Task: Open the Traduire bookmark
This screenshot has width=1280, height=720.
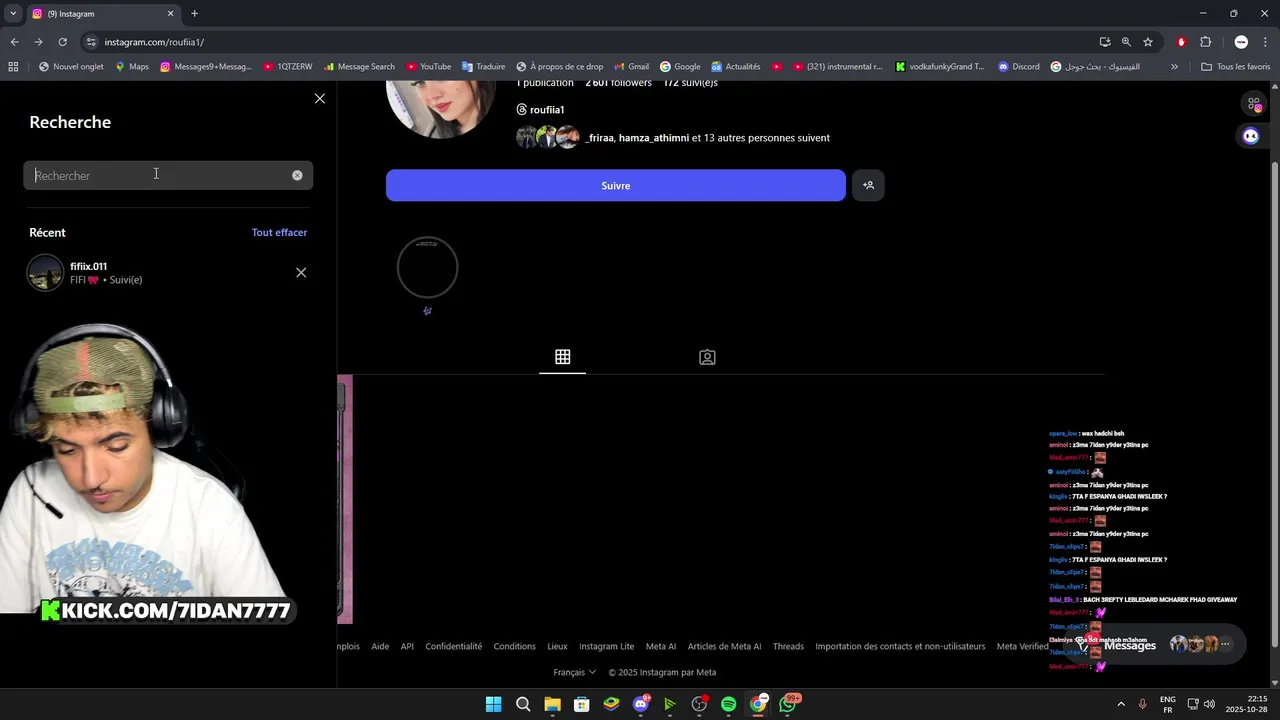Action: point(483,67)
